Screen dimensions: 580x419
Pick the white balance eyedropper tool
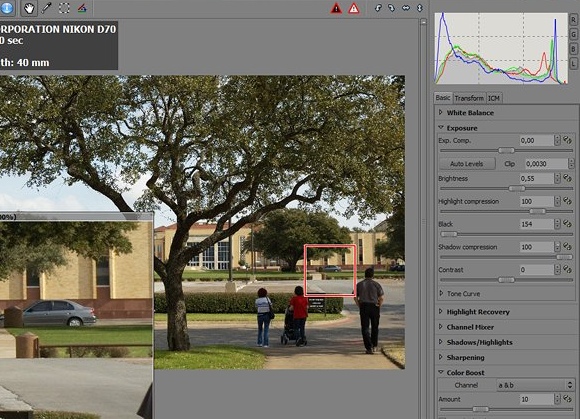(x=46, y=8)
